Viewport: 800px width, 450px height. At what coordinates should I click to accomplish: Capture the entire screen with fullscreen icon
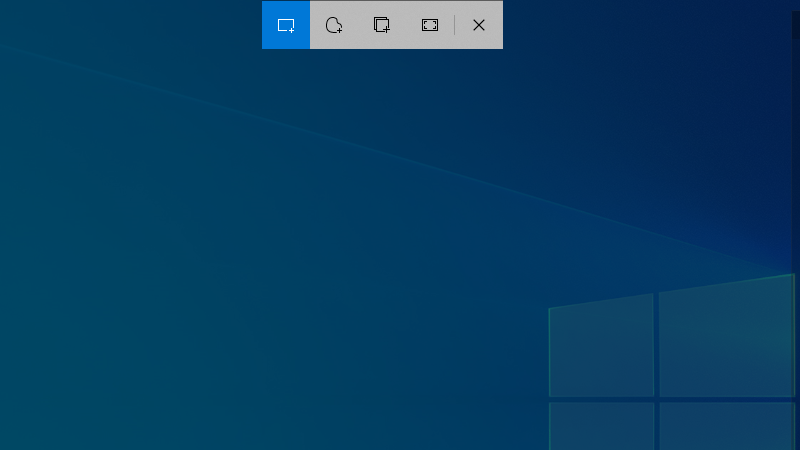430,25
